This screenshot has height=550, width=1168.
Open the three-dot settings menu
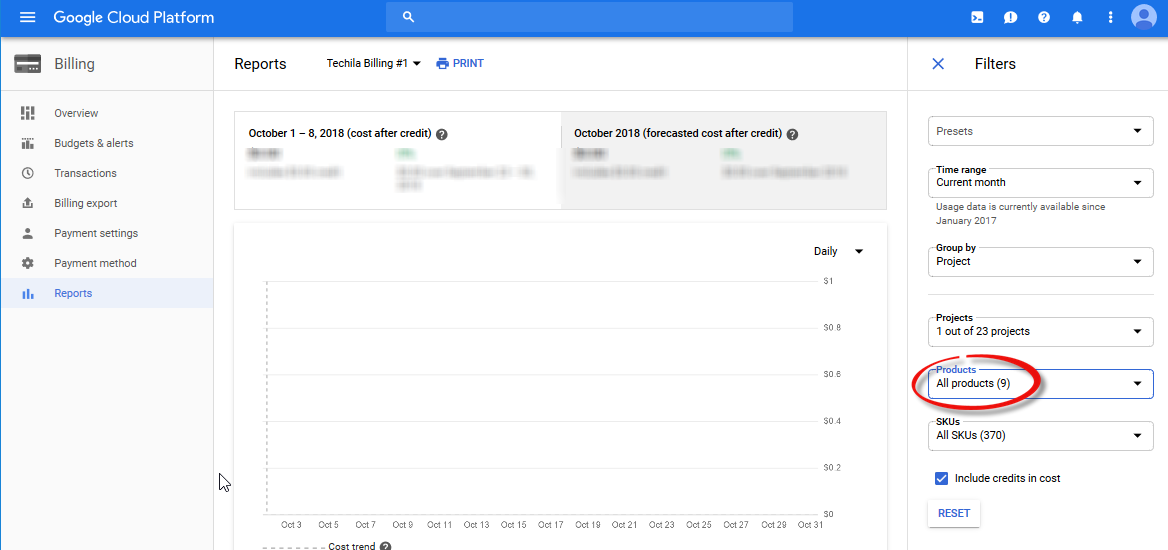(1110, 18)
